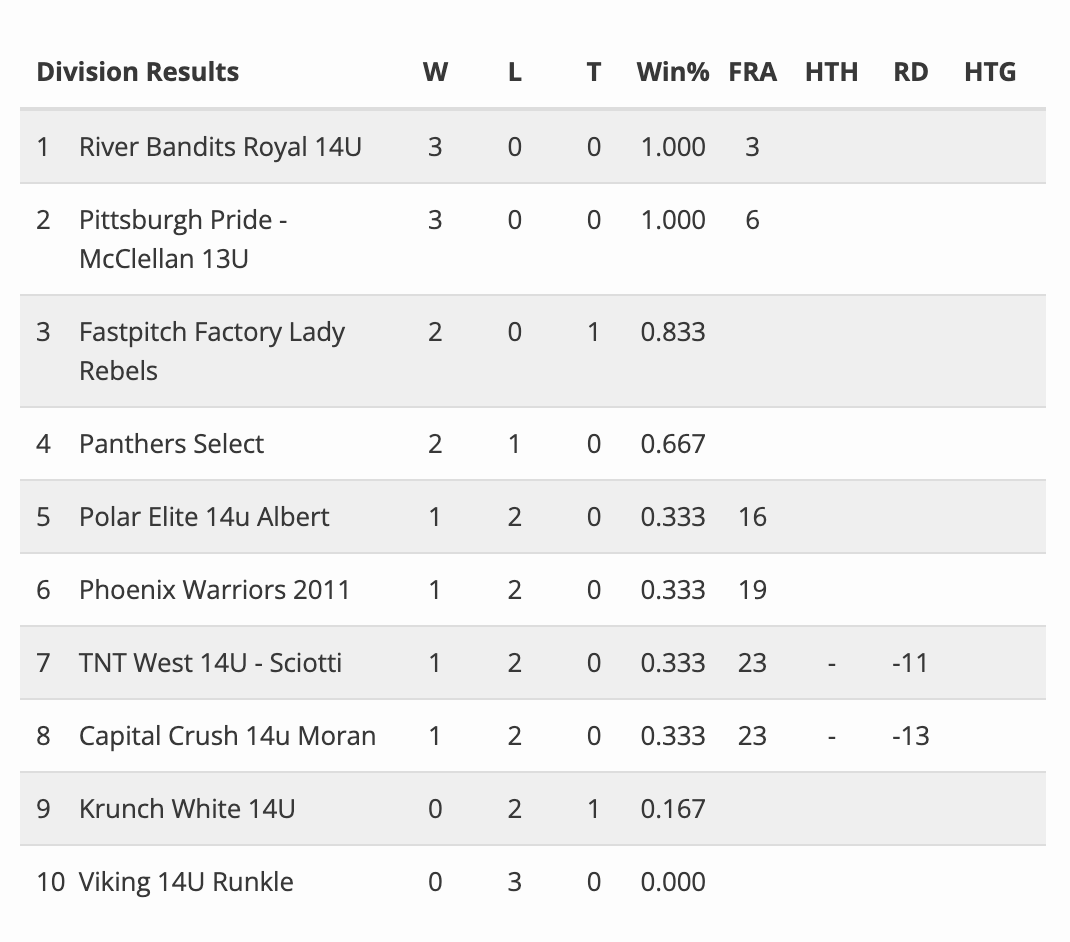
Task: Click the T ties column header
Action: point(594,72)
